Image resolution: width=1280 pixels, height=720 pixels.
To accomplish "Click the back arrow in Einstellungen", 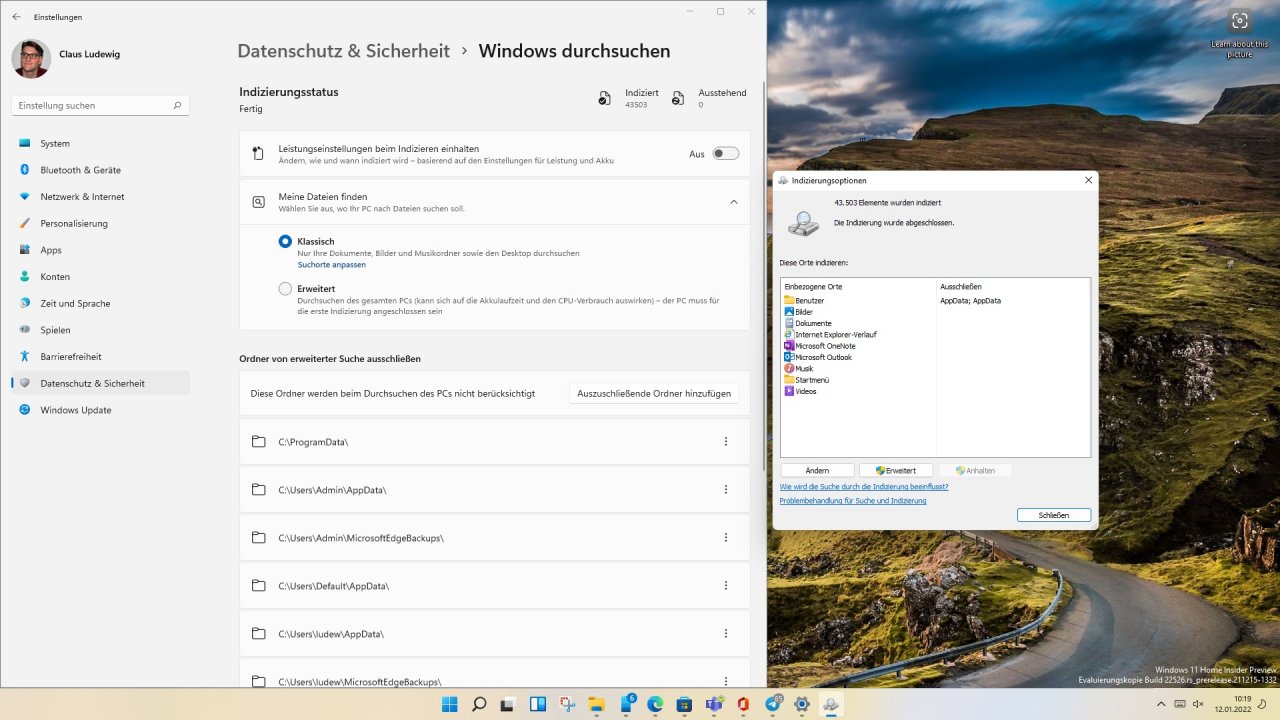I will pyautogui.click(x=16, y=17).
